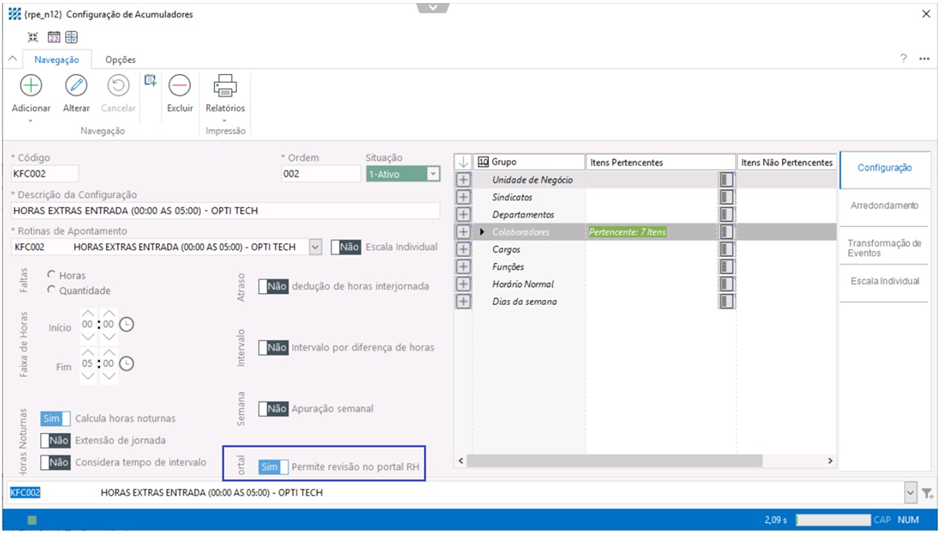This screenshot has height=533, width=939.
Task: Disable Calcula horas noturnas toggle
Action: (x=55, y=419)
